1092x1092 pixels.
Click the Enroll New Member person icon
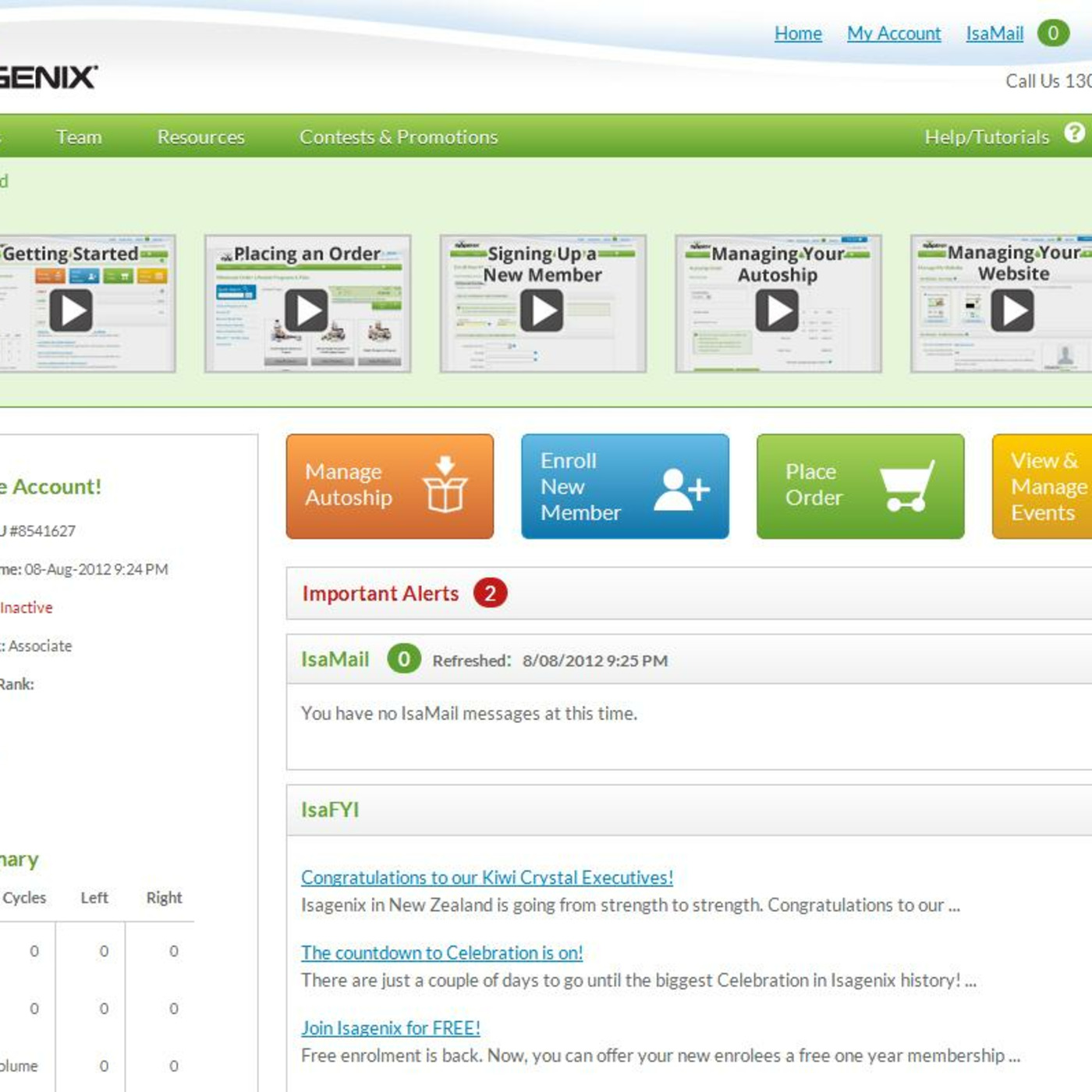pos(681,490)
